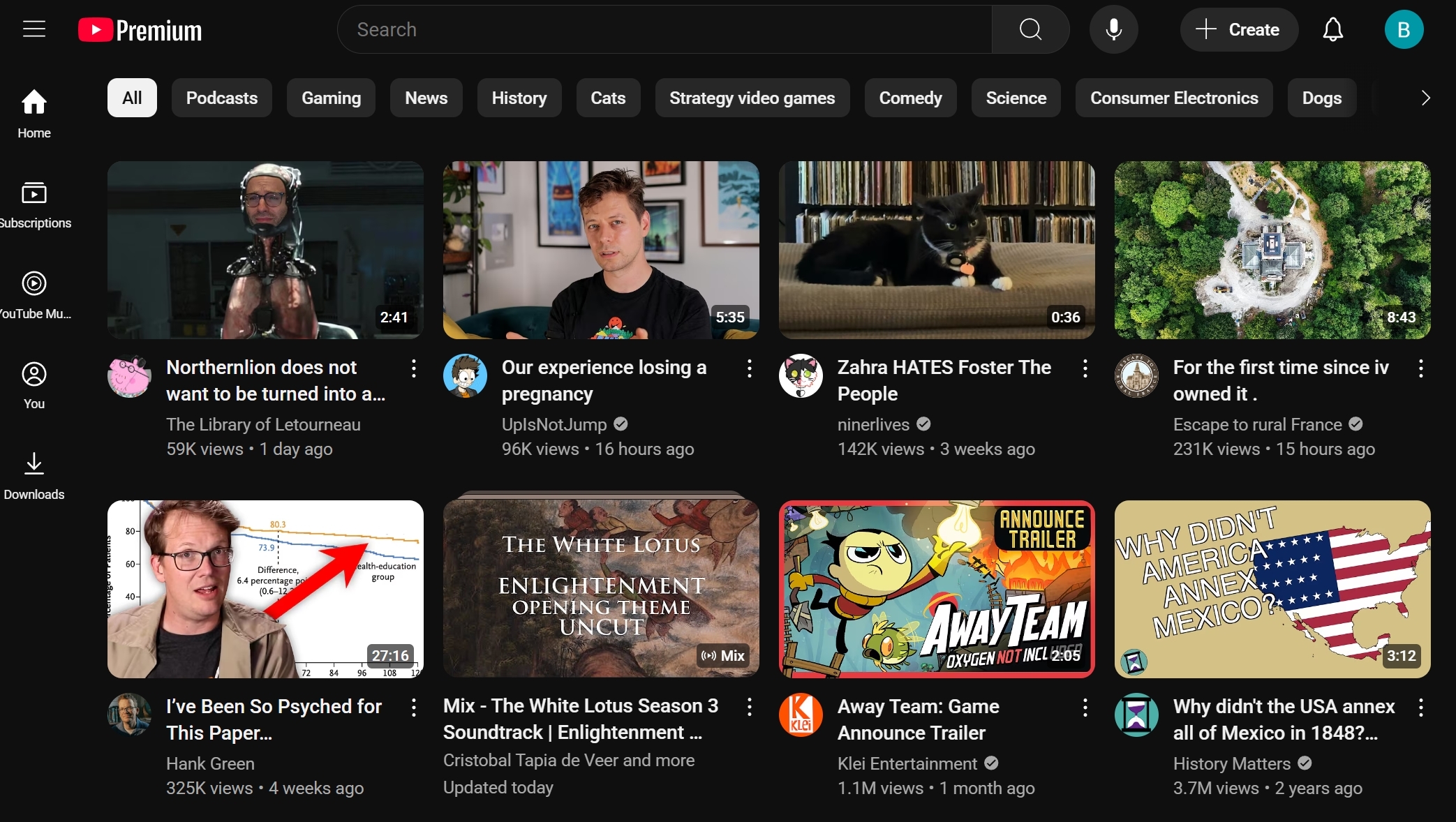Click the YouTube Premium logo
Image resolution: width=1456 pixels, height=822 pixels.
point(140,30)
